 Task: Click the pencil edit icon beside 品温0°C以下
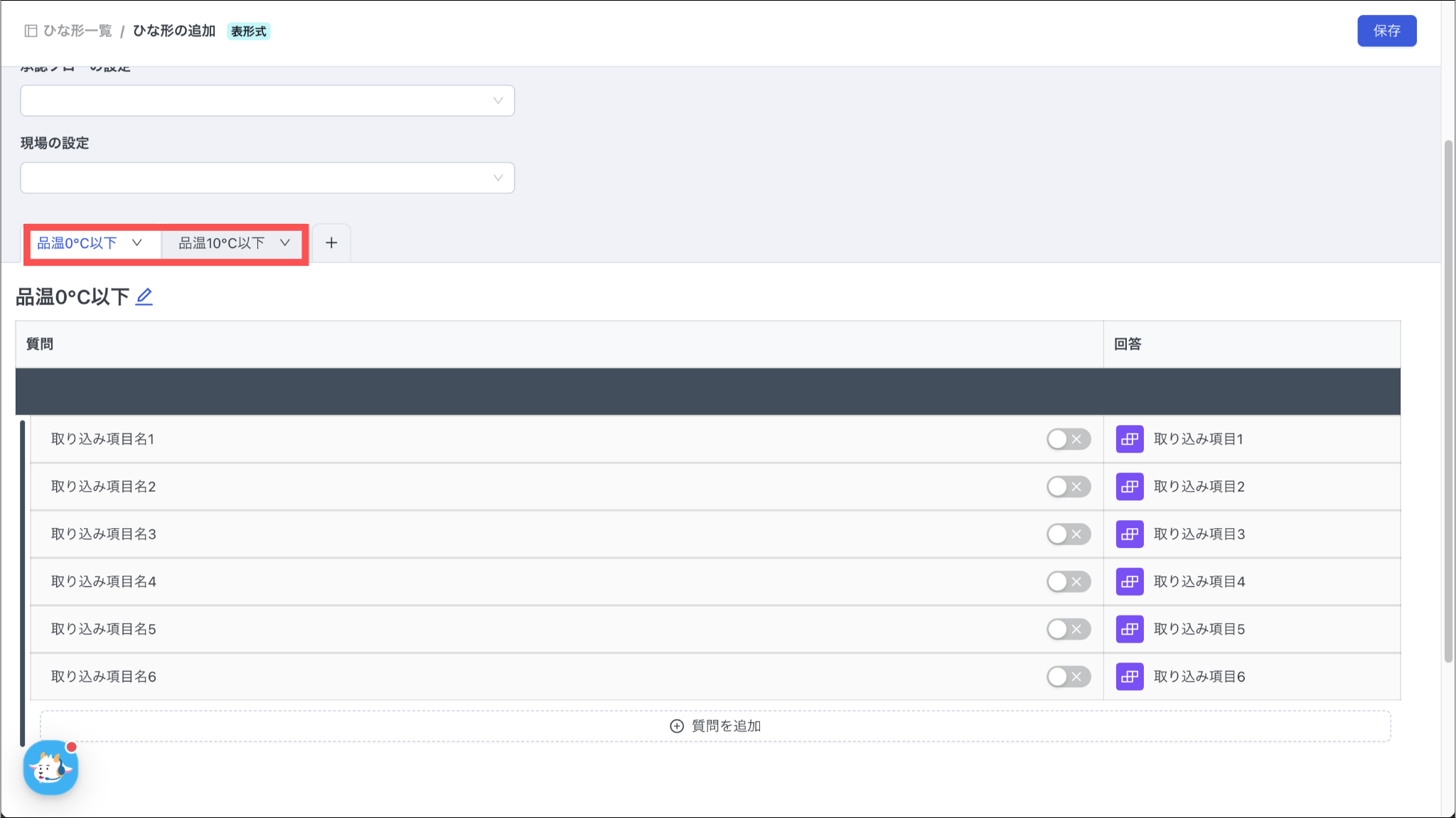pyautogui.click(x=144, y=296)
